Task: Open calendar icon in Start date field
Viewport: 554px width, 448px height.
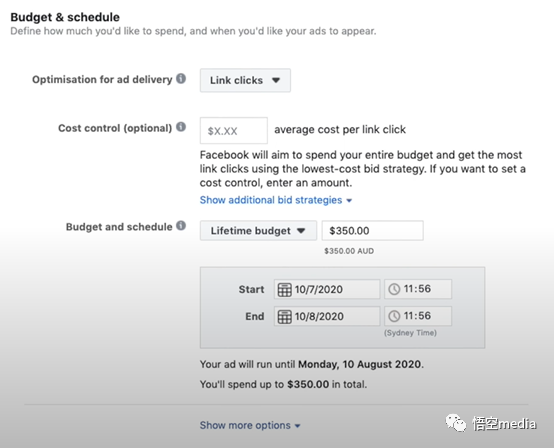Action: point(284,289)
